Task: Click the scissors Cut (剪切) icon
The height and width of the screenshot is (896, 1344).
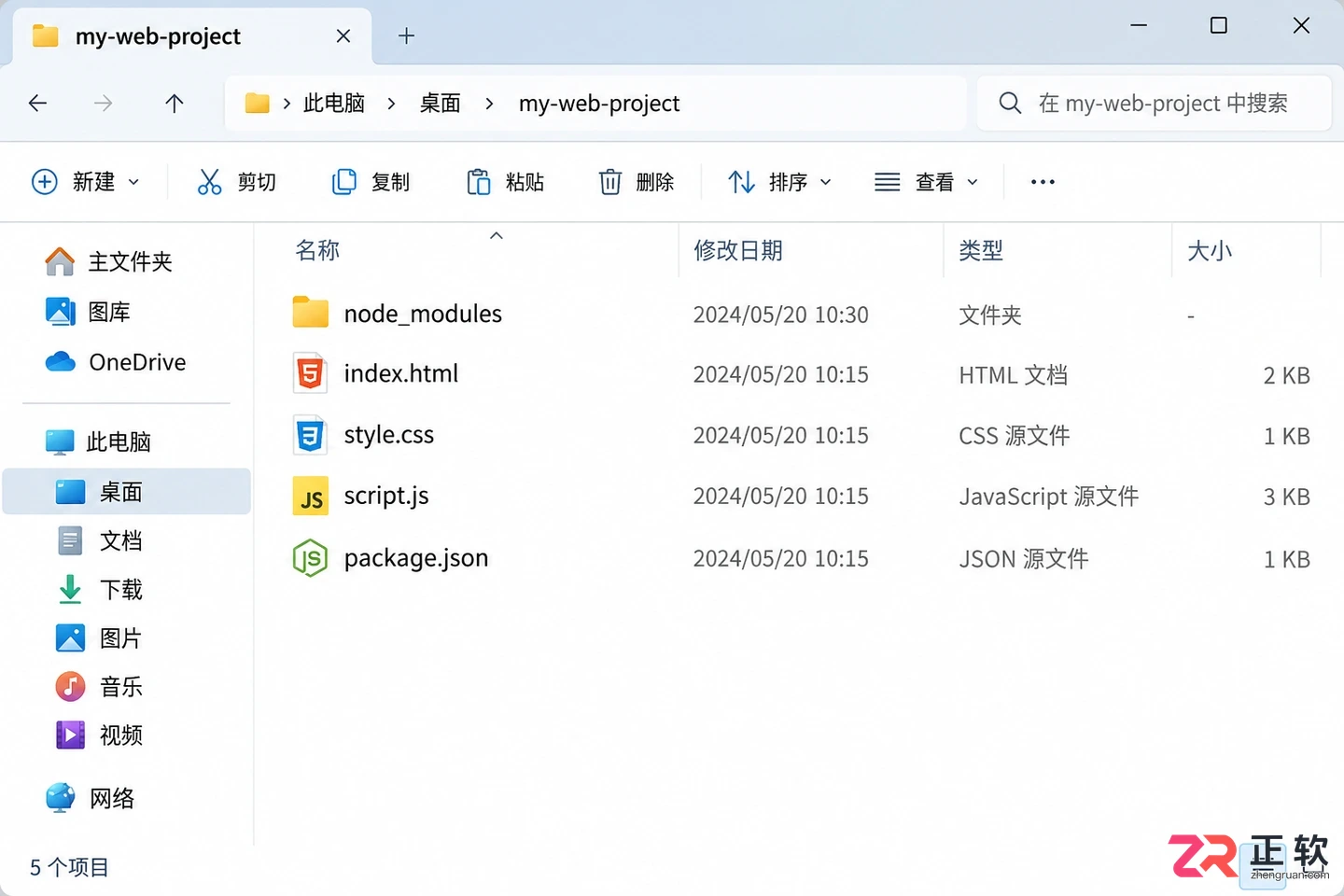Action: pyautogui.click(x=209, y=182)
